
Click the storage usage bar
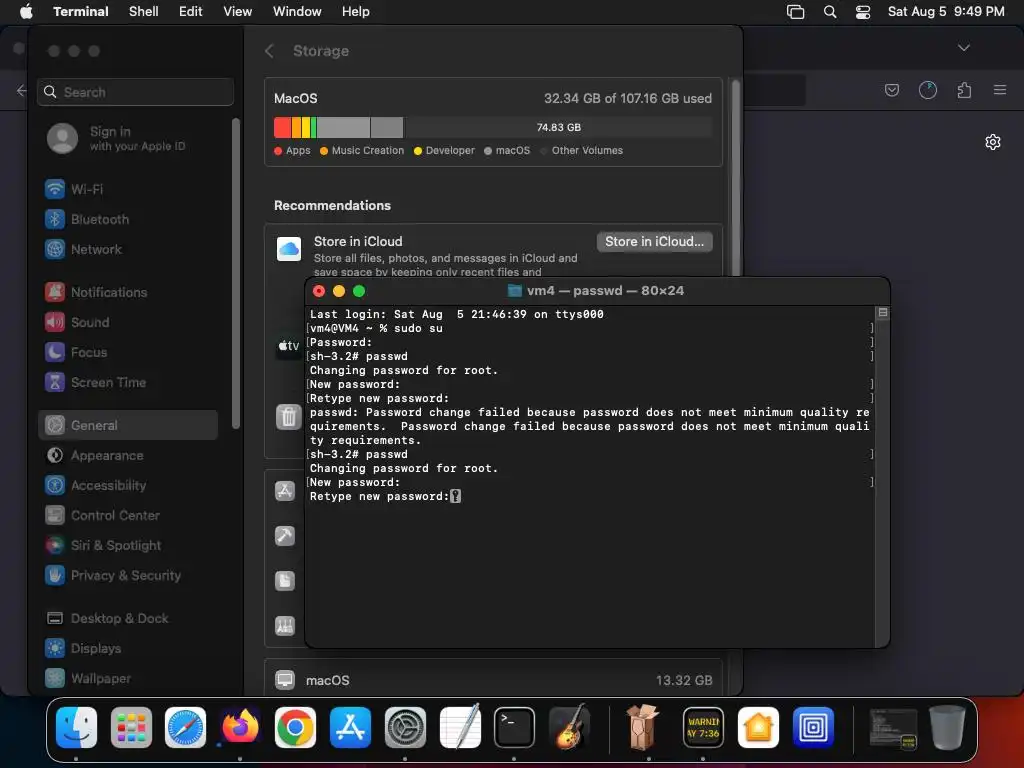(493, 127)
